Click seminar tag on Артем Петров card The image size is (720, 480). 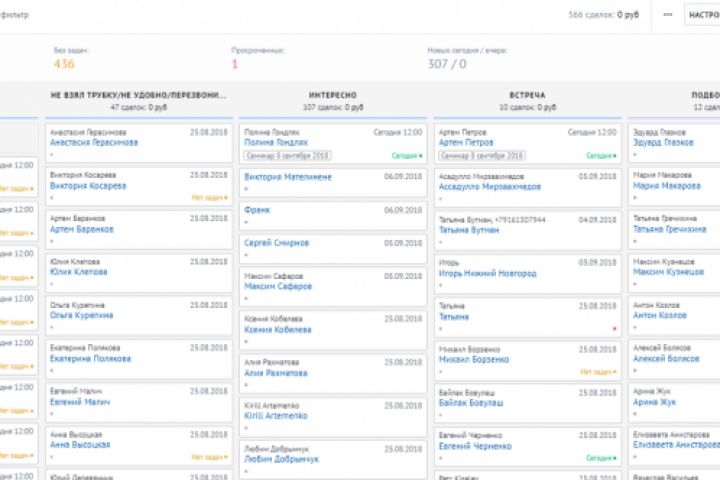click(484, 156)
